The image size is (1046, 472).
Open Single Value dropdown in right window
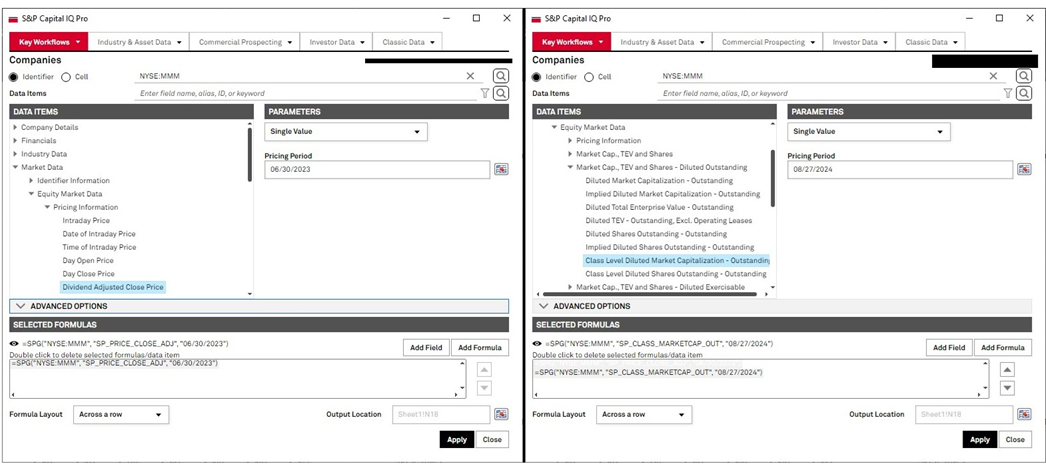869,131
